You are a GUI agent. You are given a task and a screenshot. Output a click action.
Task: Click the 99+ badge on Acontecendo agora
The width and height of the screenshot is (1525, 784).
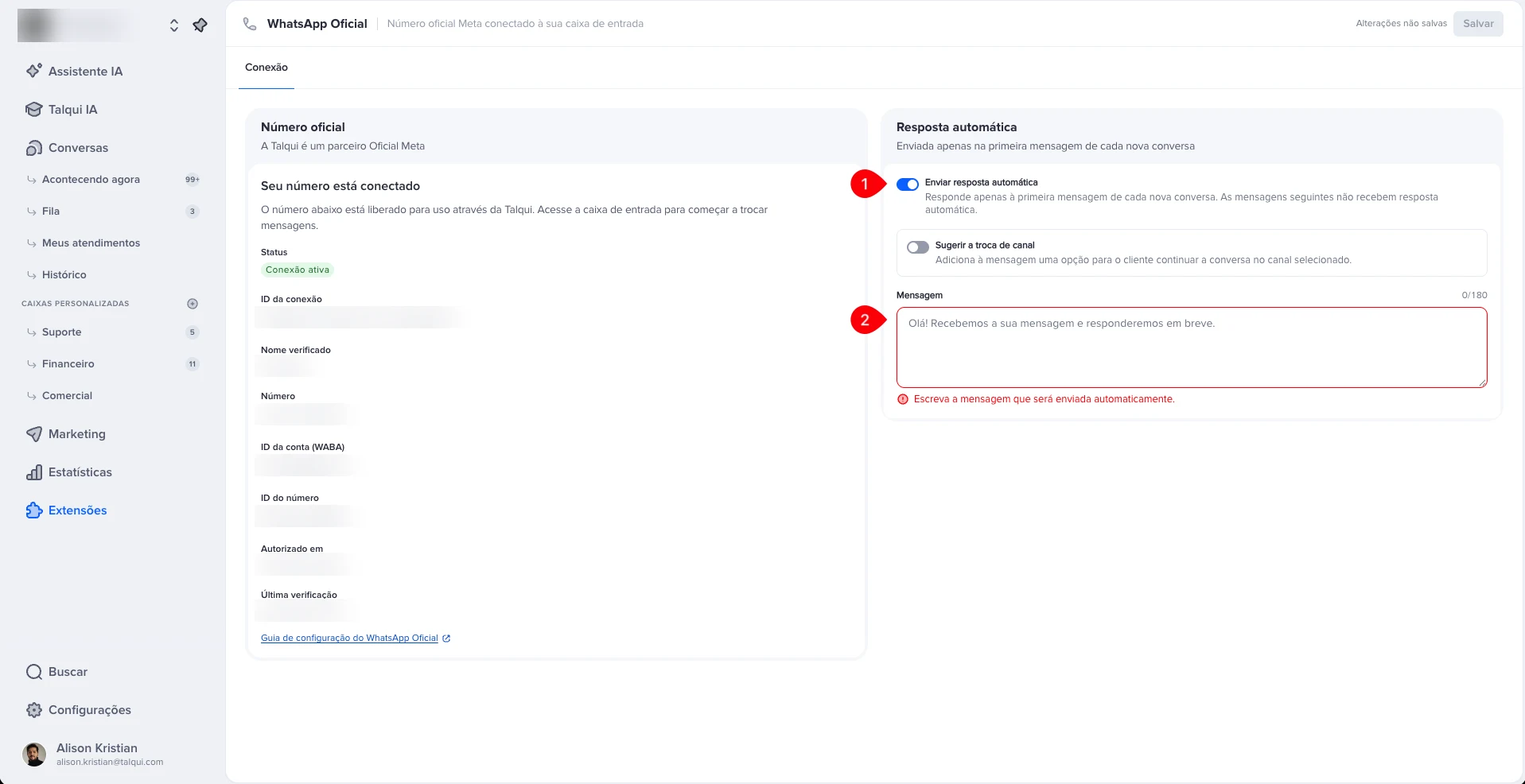[x=193, y=180]
